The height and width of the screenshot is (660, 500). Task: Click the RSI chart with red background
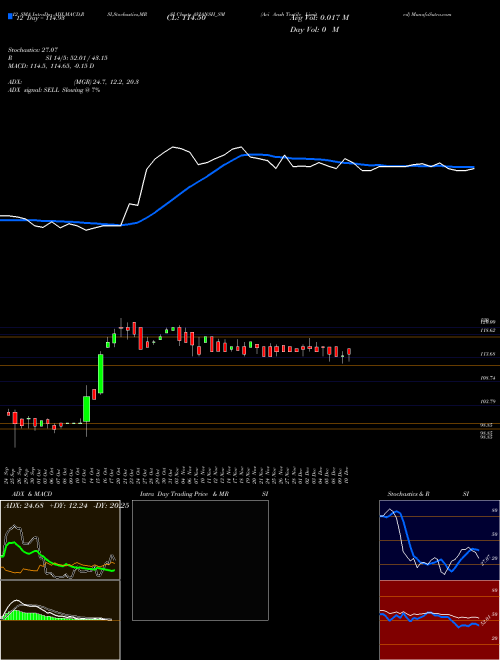coord(439,620)
